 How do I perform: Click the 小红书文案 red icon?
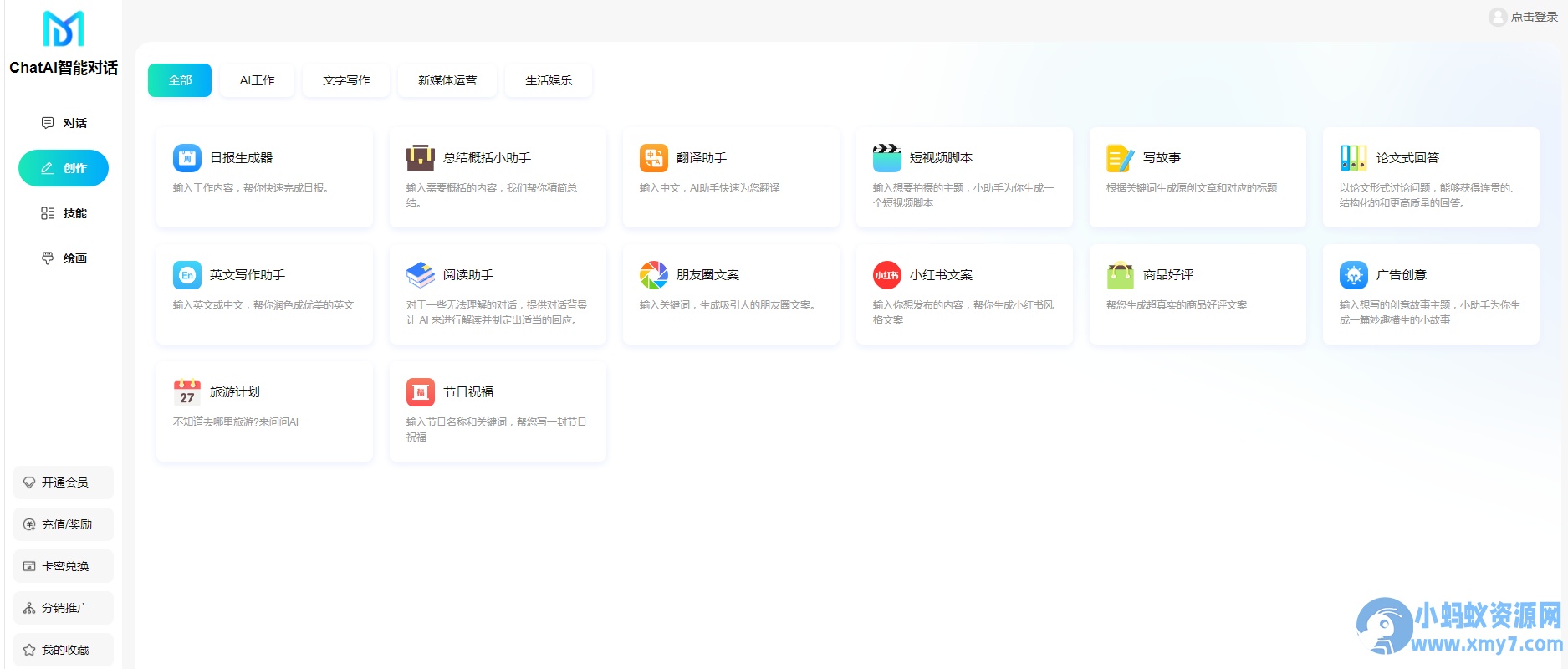pyautogui.click(x=886, y=274)
